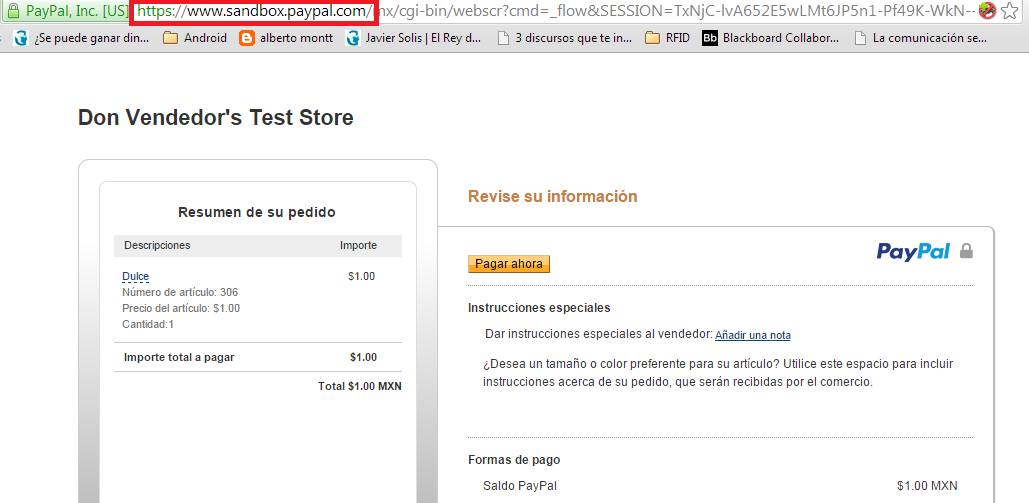Click the 'Descripciones' column header
The height and width of the screenshot is (503, 1029).
158,246
